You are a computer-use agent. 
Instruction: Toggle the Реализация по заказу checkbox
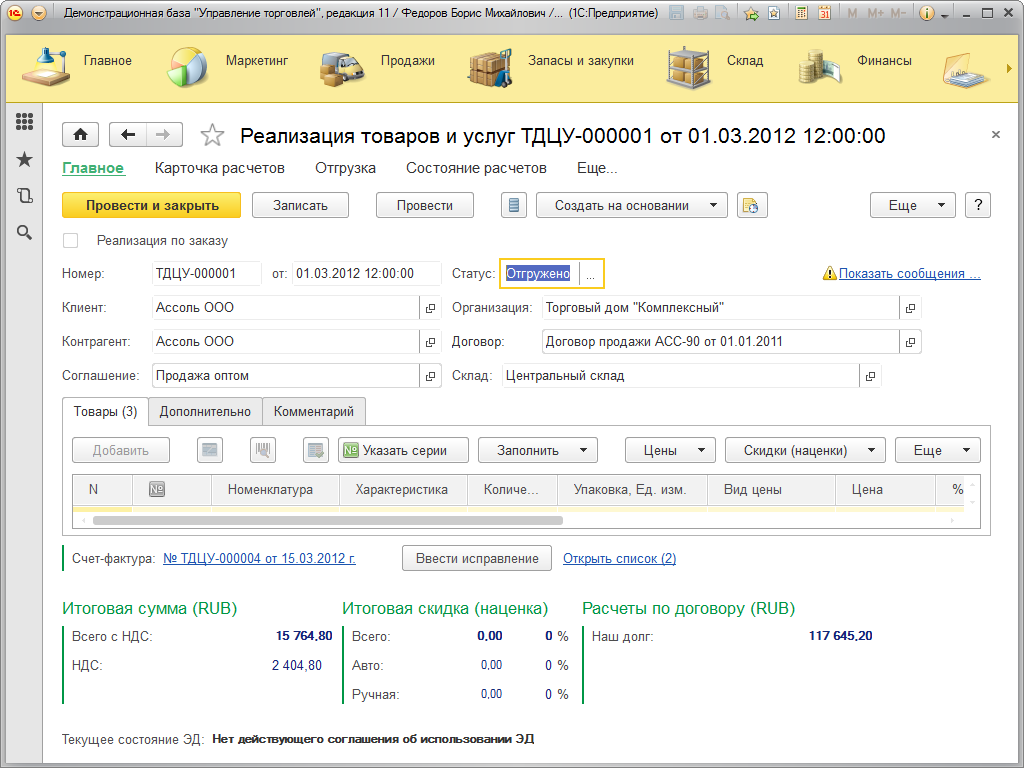(71, 241)
